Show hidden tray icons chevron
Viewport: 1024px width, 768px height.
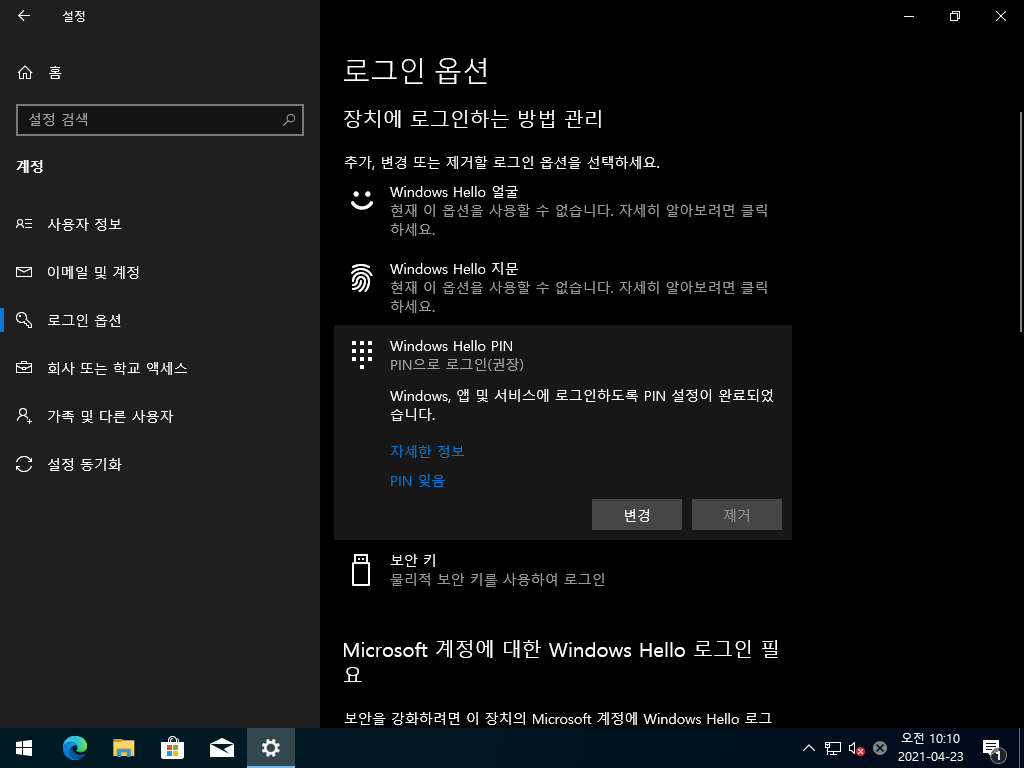[808, 748]
